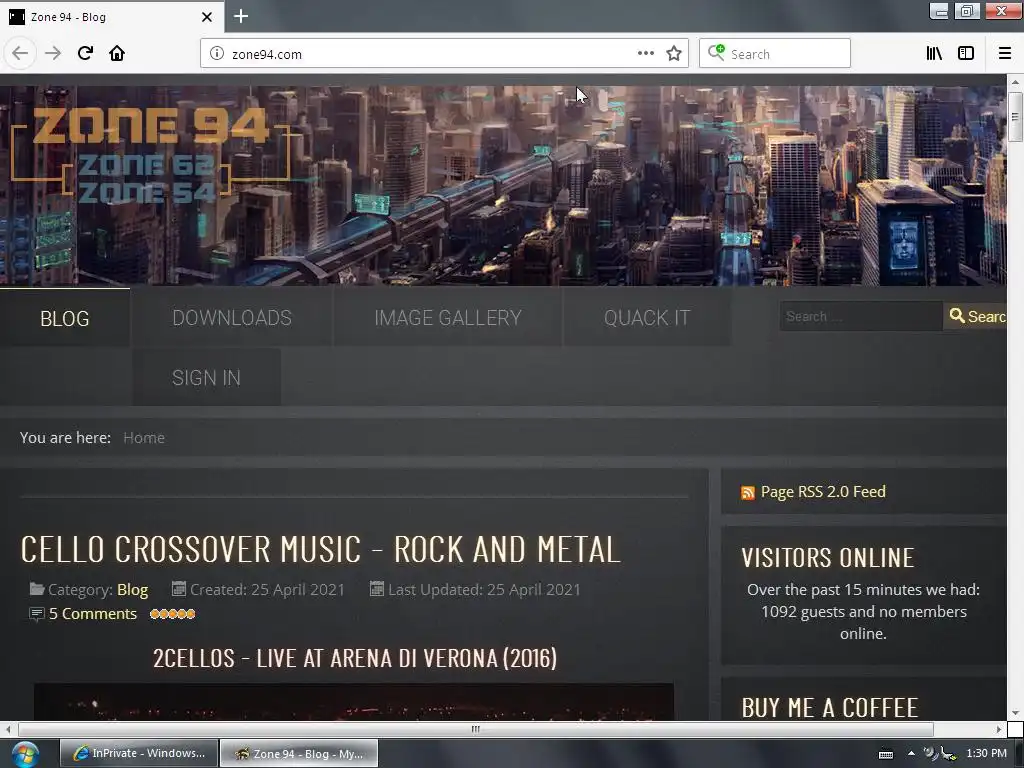
Task: Click the Created date calendar icon
Action: [x=178, y=588]
